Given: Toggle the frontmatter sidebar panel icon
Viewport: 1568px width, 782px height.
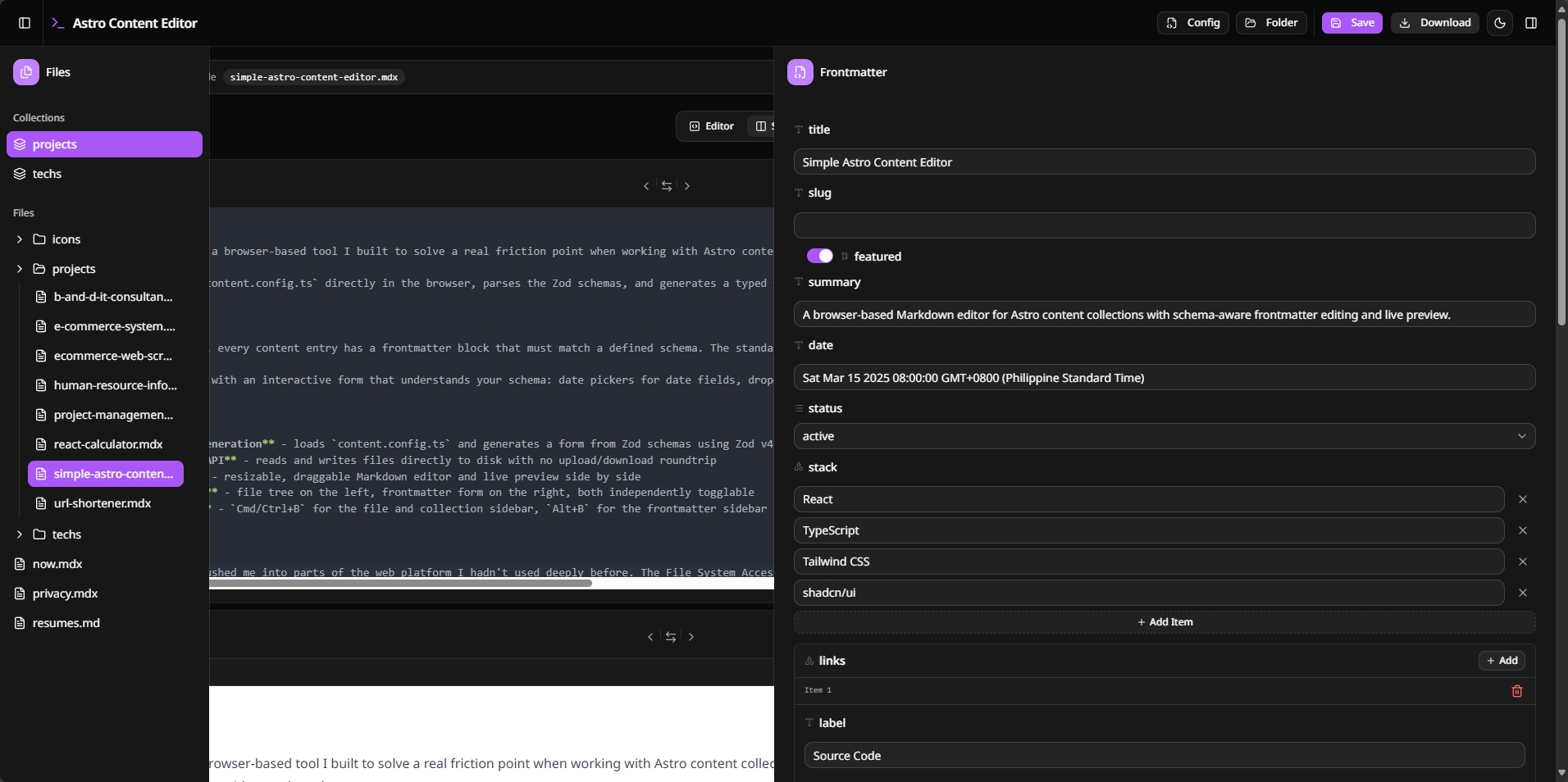Looking at the screenshot, I should pyautogui.click(x=1532, y=23).
